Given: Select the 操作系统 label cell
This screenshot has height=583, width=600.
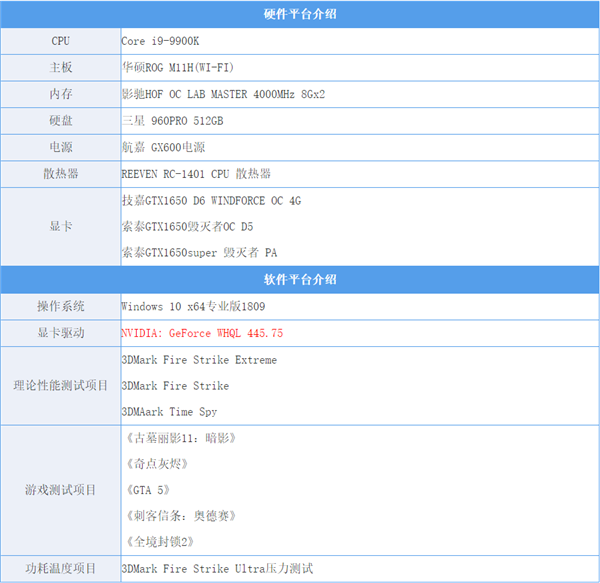Looking at the screenshot, I should click(x=60, y=306).
